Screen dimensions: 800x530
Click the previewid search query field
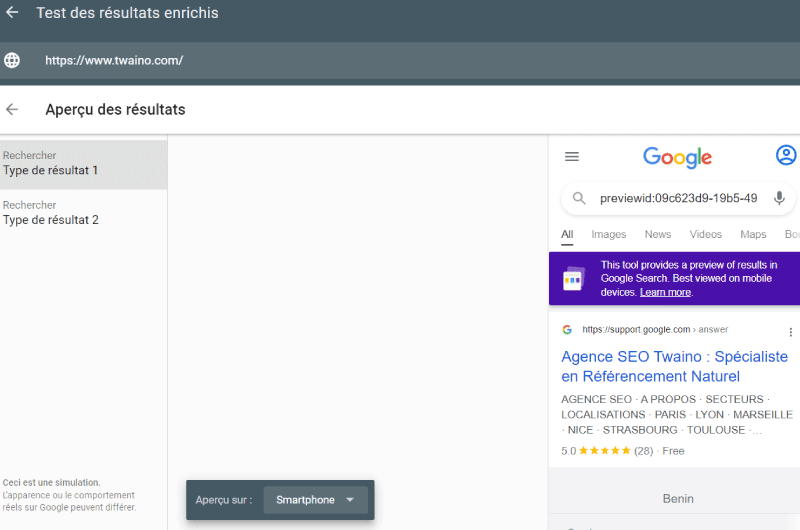coord(679,198)
